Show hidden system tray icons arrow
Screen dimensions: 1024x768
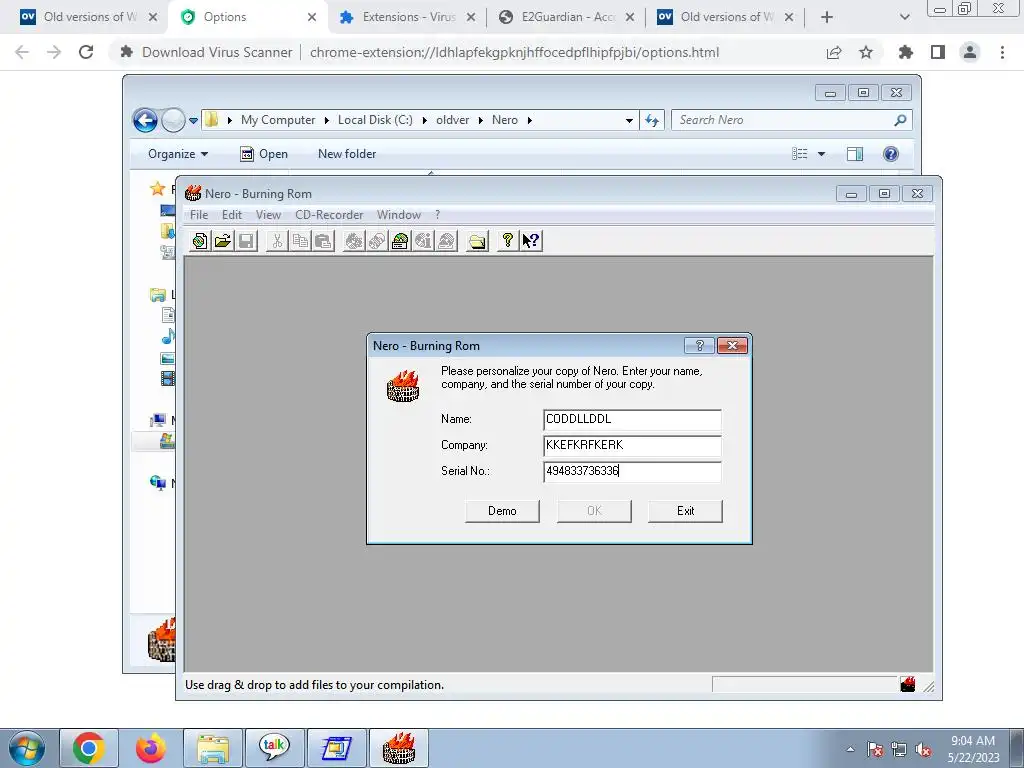coord(850,749)
